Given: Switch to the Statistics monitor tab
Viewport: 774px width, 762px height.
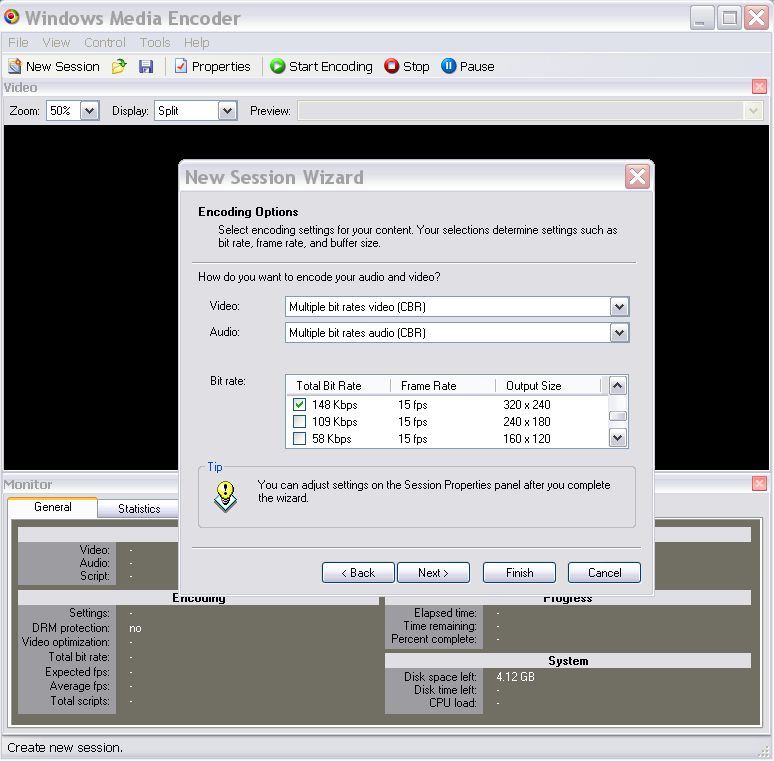Looking at the screenshot, I should point(139,509).
